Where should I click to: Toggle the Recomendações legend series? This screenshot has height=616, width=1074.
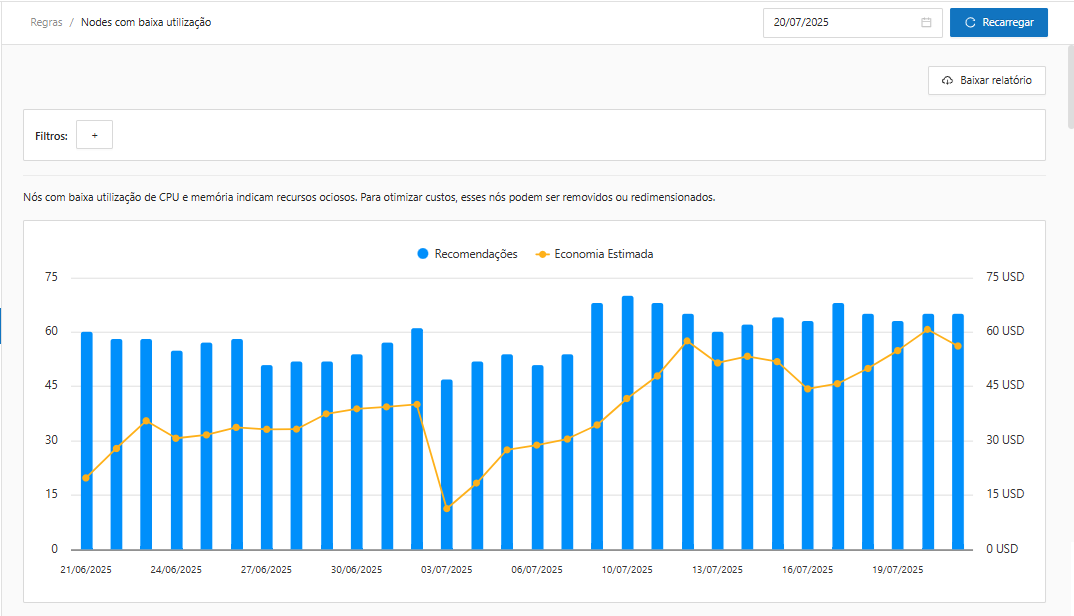pyautogui.click(x=467, y=254)
